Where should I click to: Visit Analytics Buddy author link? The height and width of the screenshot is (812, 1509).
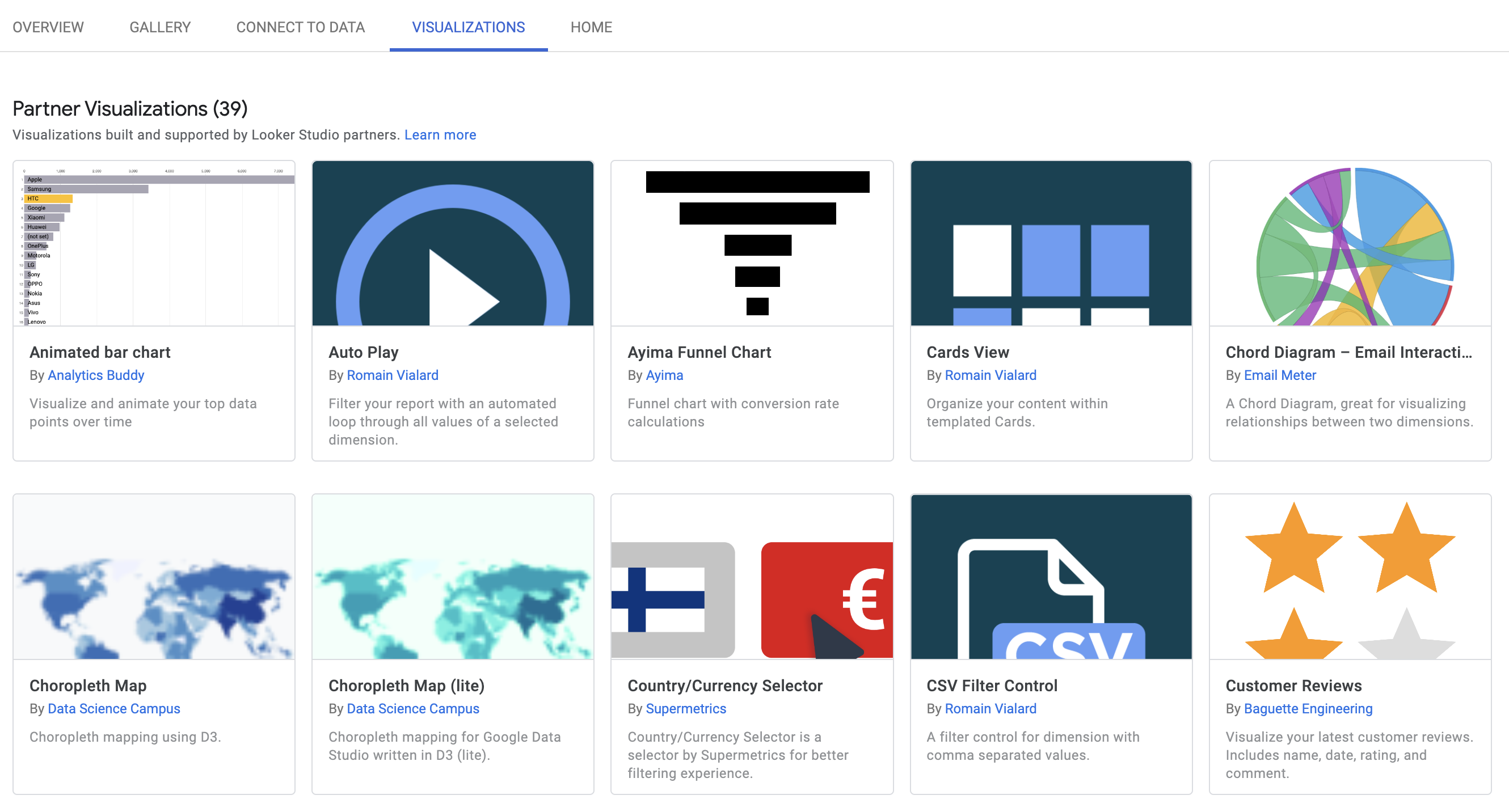click(95, 375)
